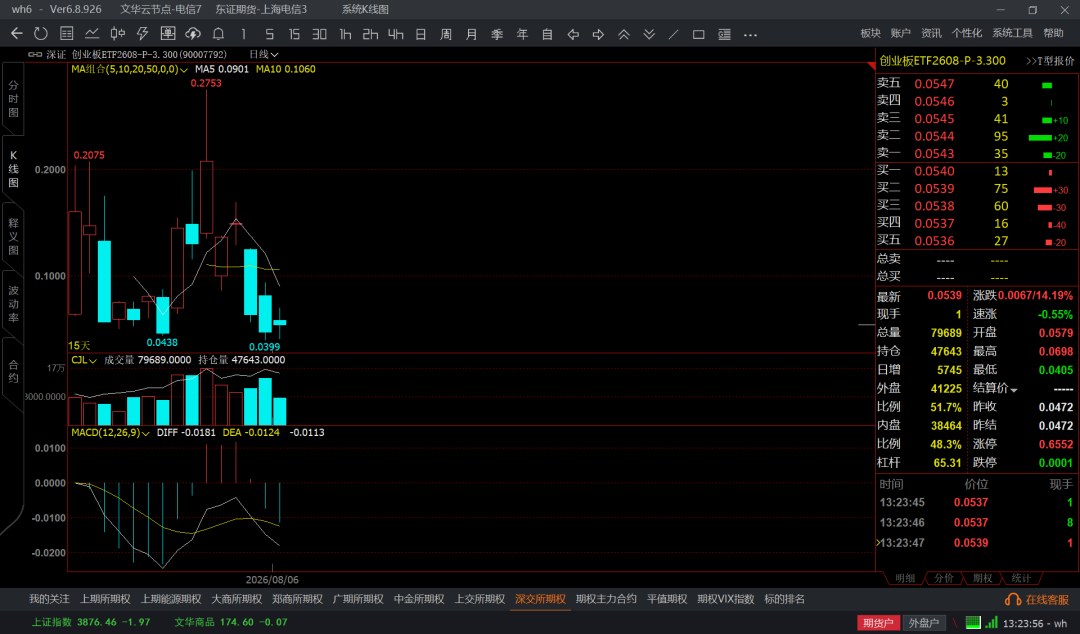Switch to the 上交所期权 bottom tab
Screen dimensions: 1080x634
479,600
